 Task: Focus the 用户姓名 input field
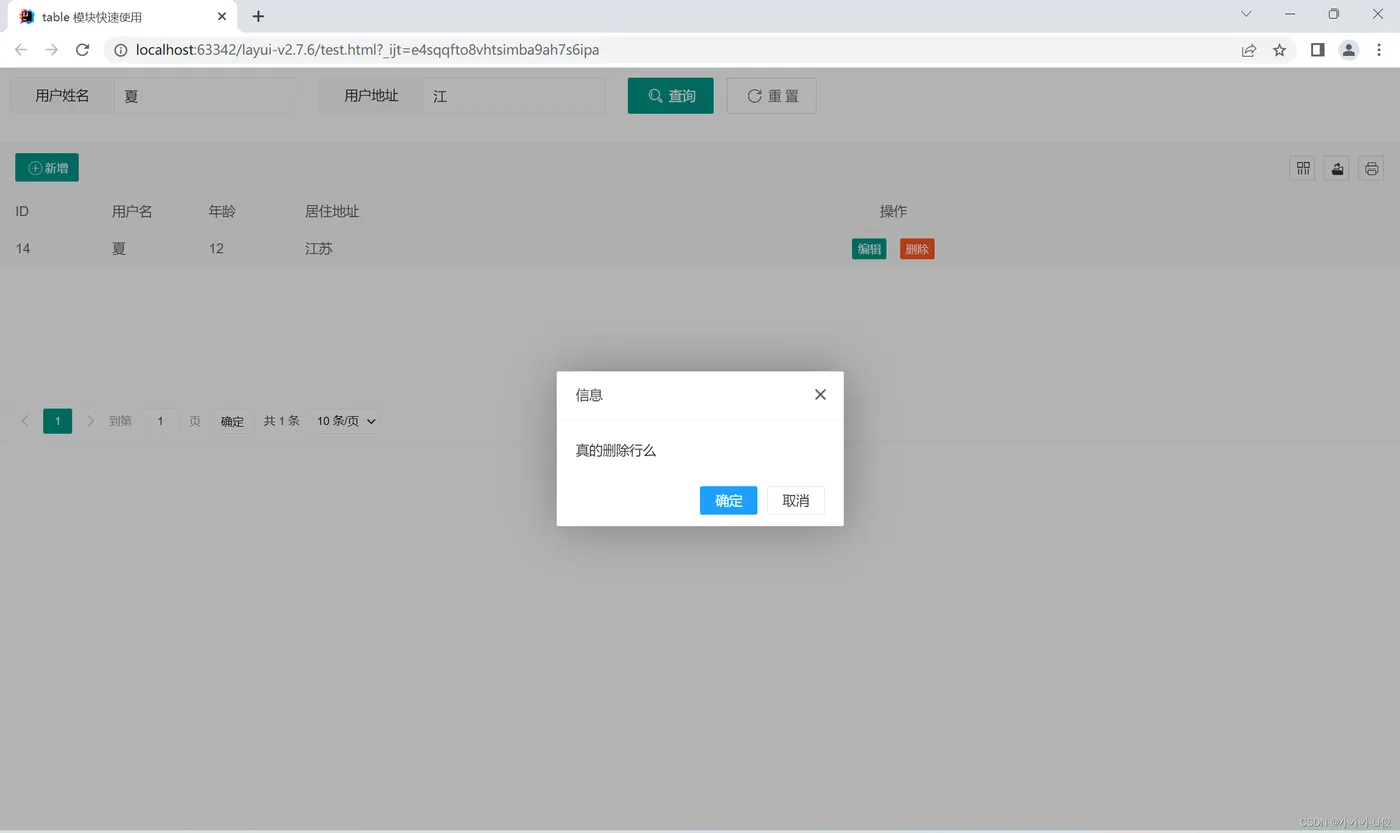[x=205, y=96]
